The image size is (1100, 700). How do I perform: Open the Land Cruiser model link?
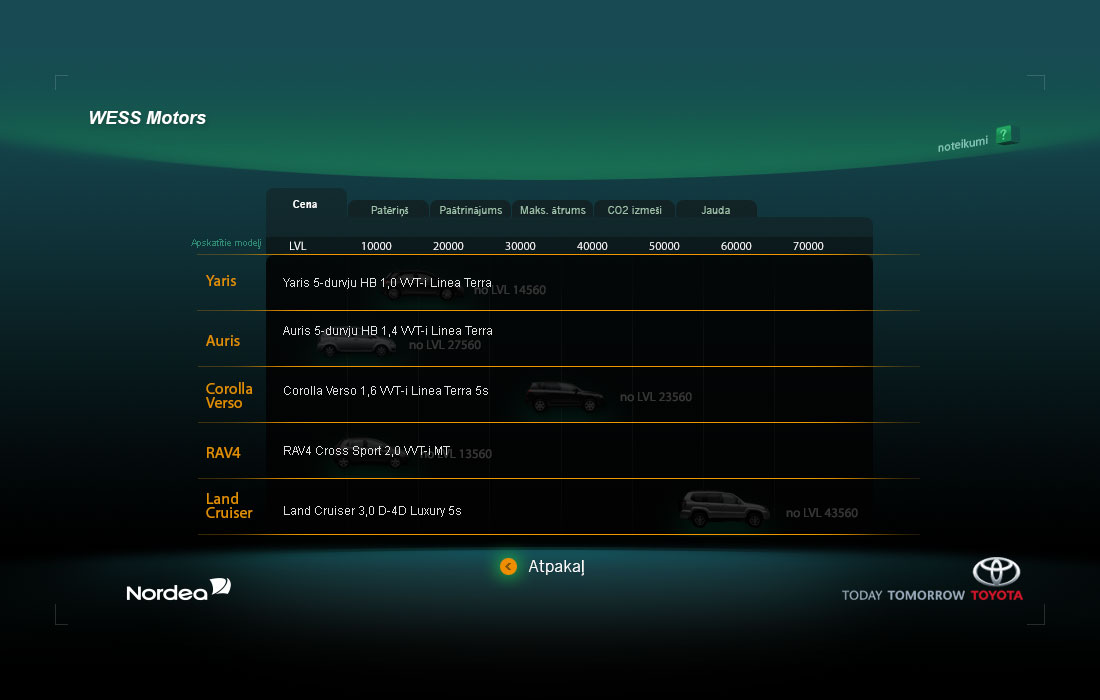229,506
